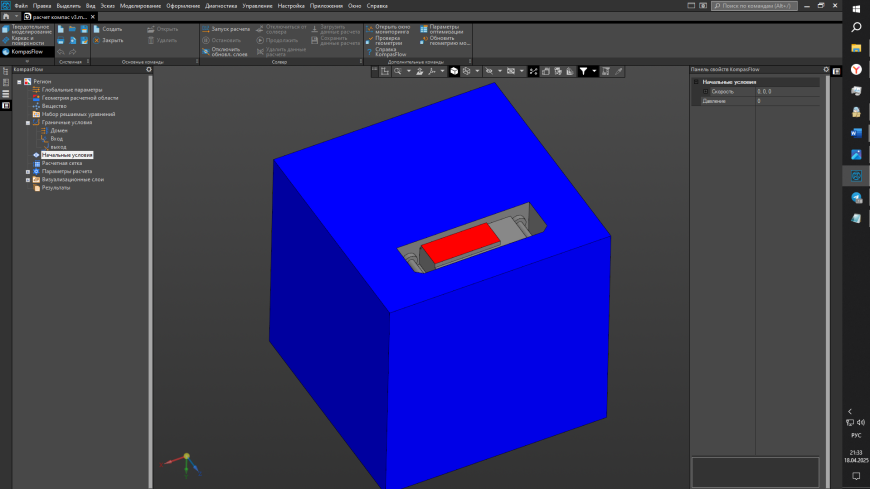
Task: Select the Домен boundary condition
Action: click(x=59, y=130)
